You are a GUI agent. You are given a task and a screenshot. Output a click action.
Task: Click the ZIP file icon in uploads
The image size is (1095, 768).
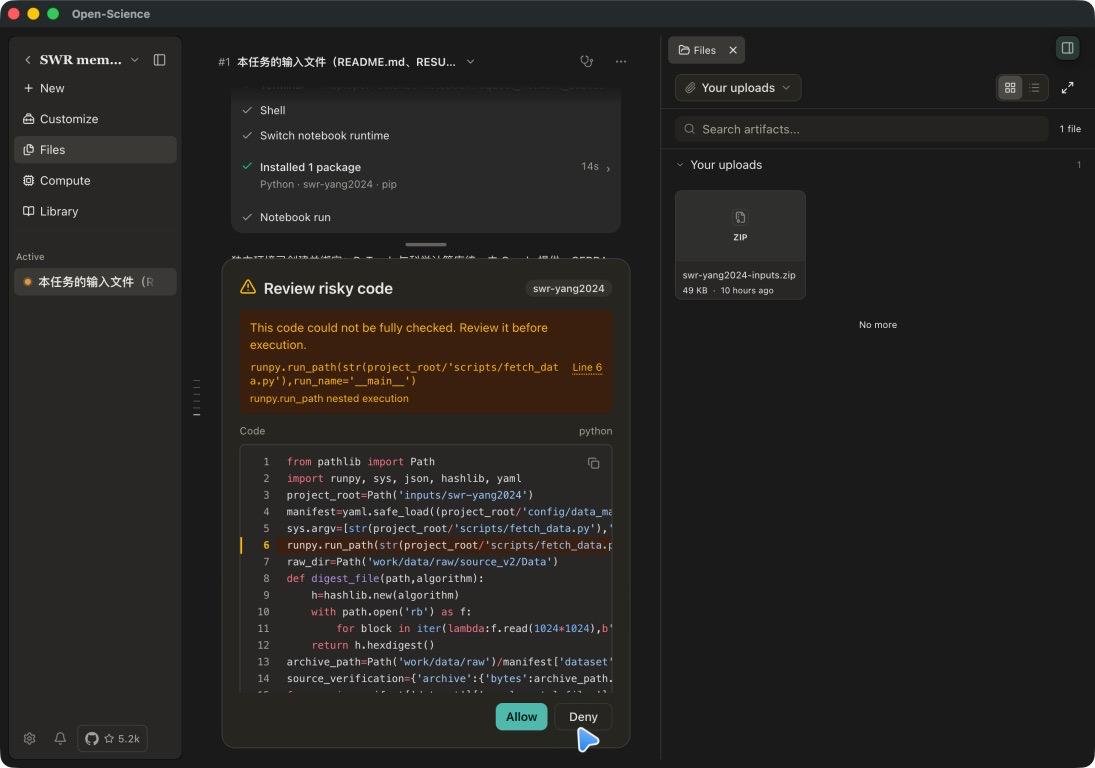(740, 218)
